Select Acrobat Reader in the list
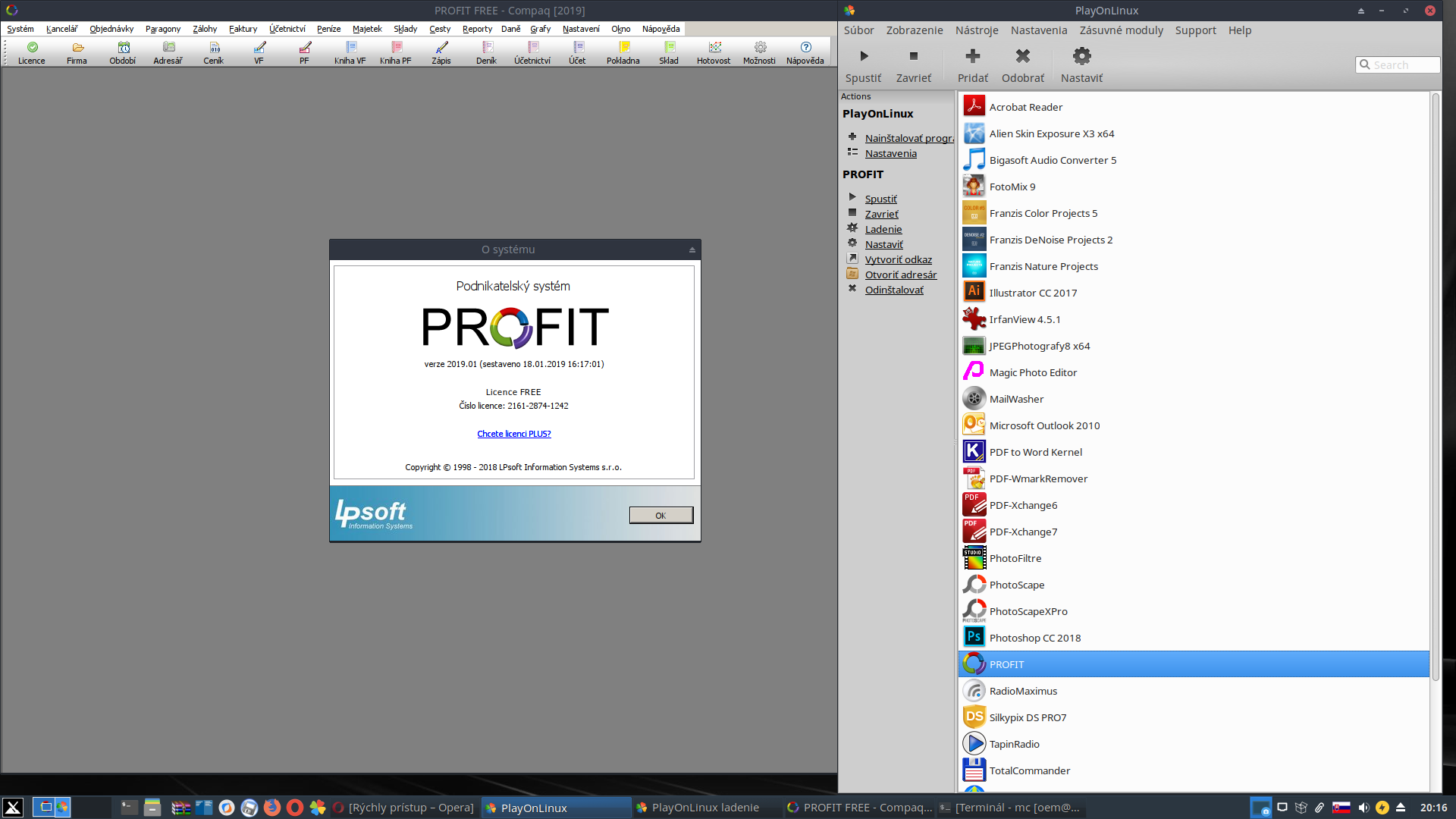The height and width of the screenshot is (819, 1456). 1194,107
